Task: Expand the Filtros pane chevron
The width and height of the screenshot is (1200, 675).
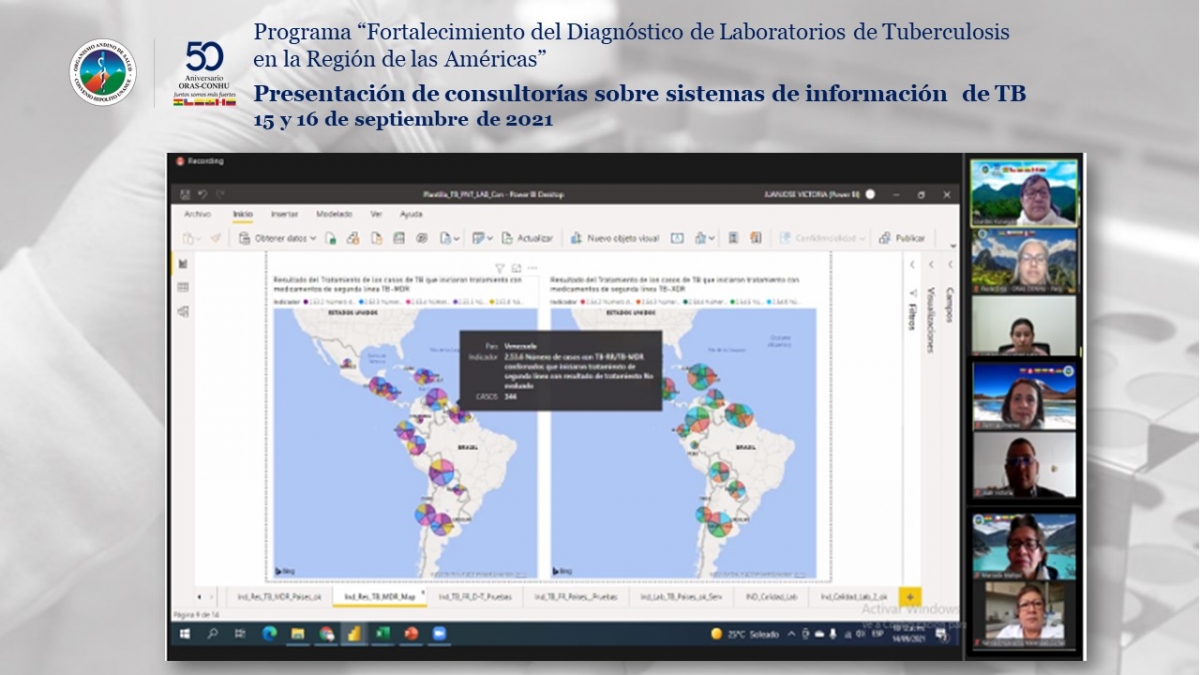Action: click(x=913, y=265)
